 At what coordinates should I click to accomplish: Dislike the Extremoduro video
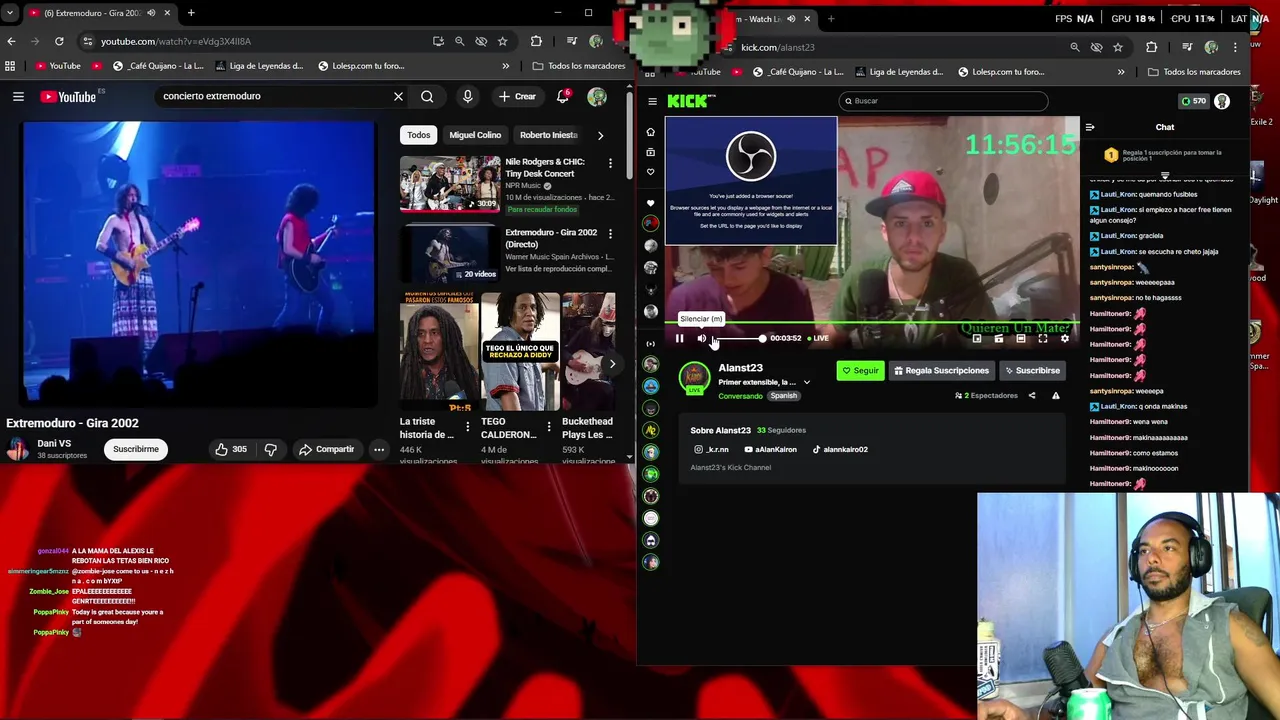click(x=270, y=449)
